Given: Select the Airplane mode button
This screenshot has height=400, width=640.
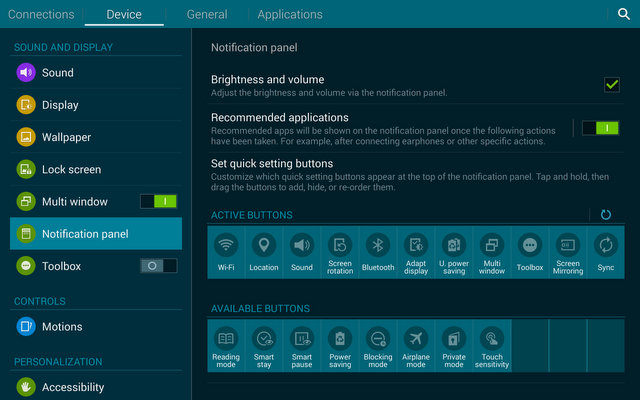Looking at the screenshot, I should [x=416, y=345].
